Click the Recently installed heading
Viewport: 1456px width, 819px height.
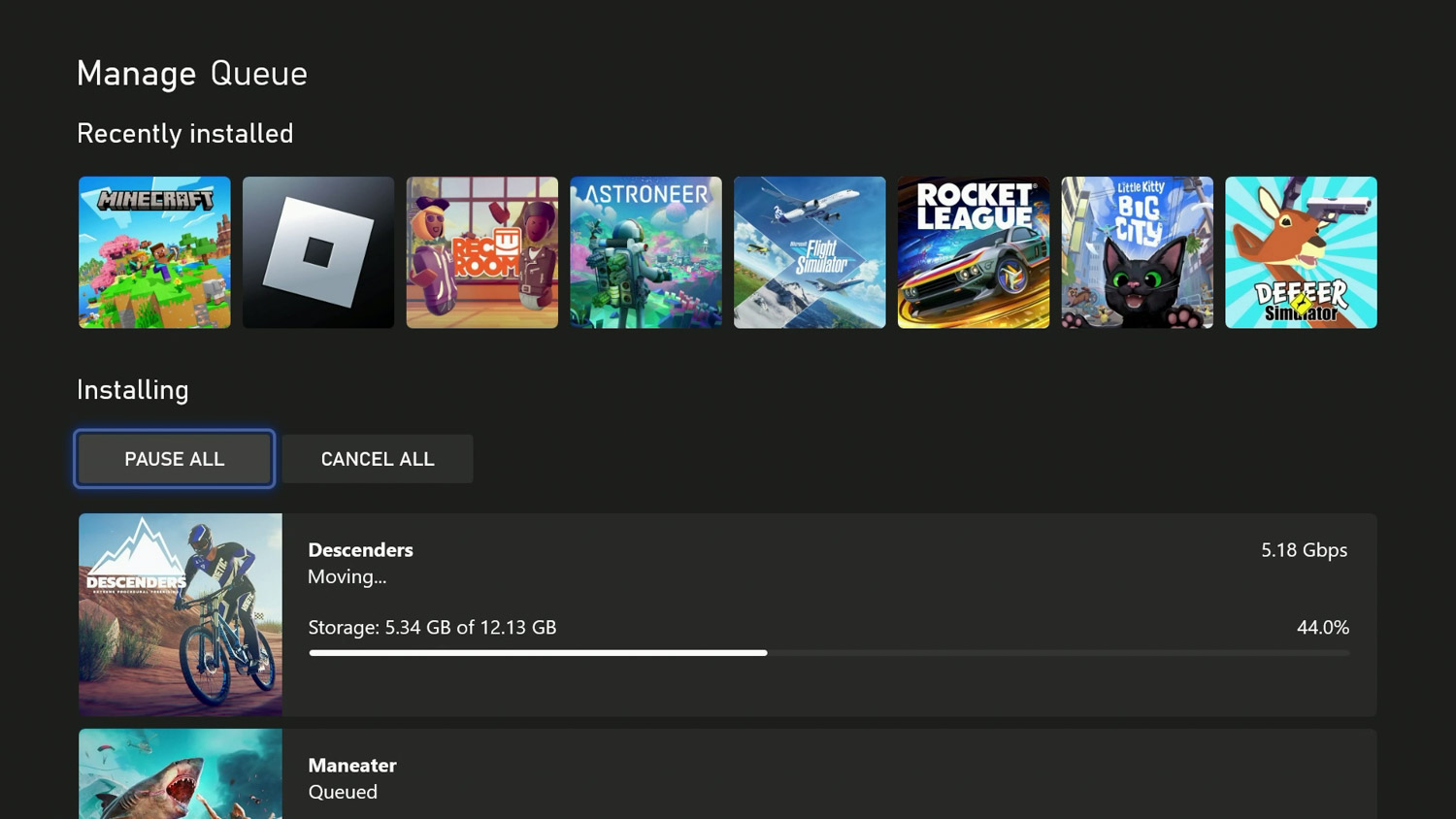(x=185, y=134)
